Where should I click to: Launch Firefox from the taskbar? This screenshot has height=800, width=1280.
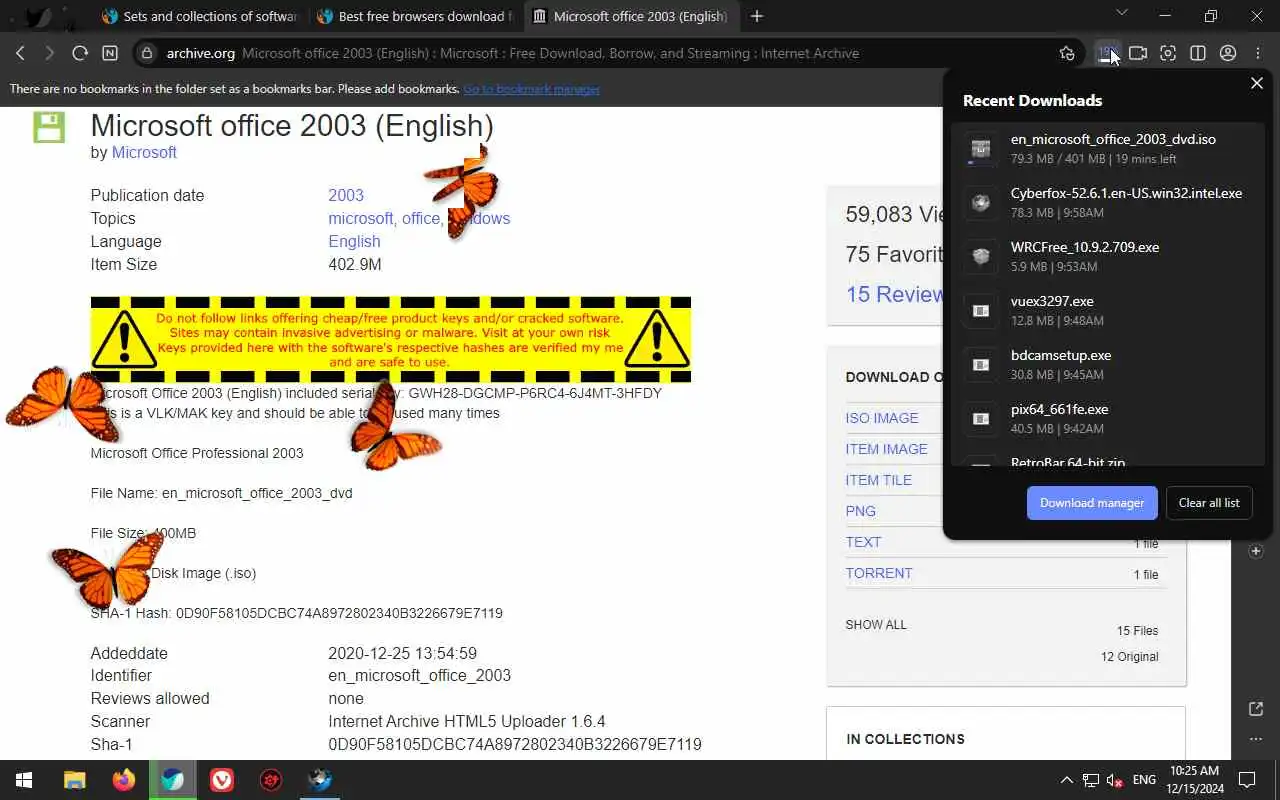(124, 780)
